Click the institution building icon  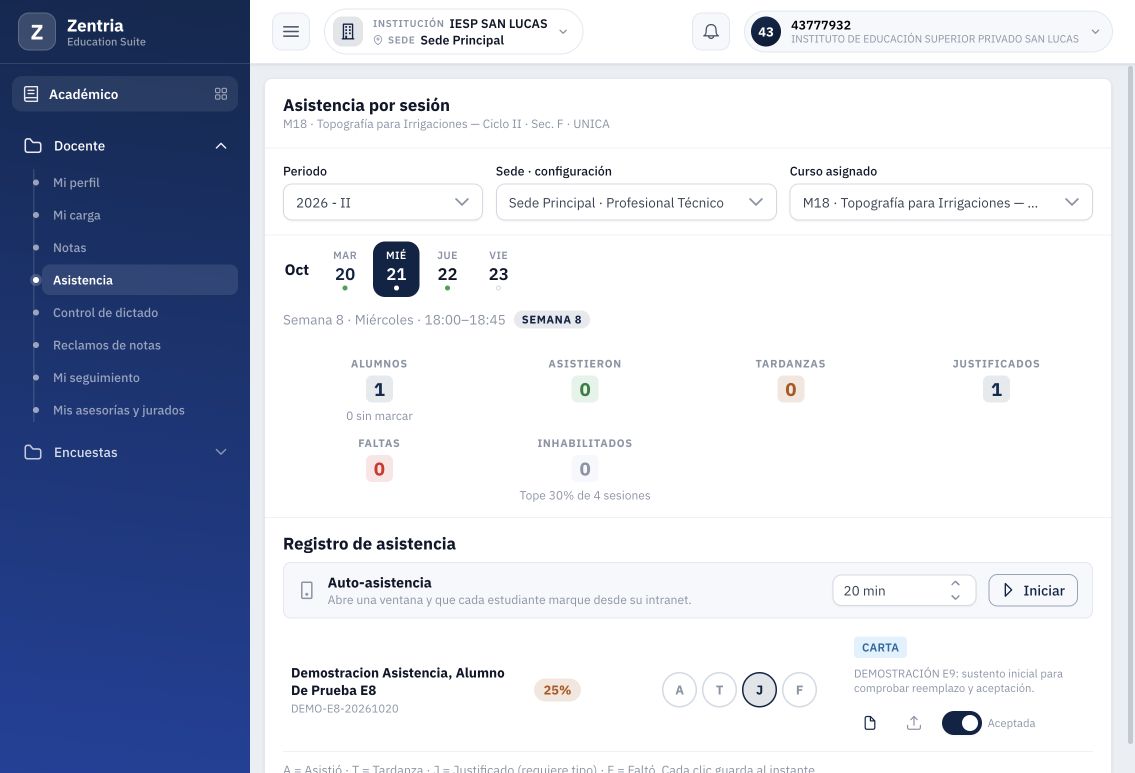click(x=347, y=32)
